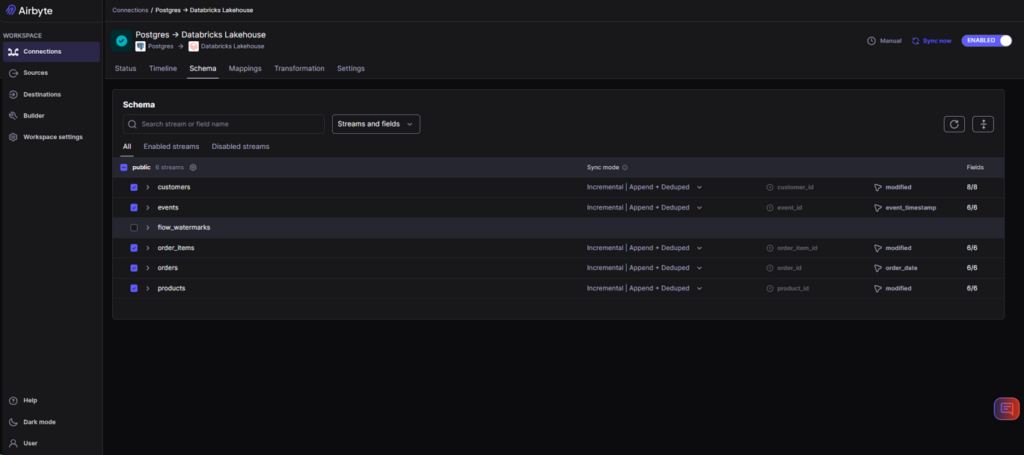Click the order_id primary key icon
This screenshot has height=455, width=1024.
click(770, 268)
